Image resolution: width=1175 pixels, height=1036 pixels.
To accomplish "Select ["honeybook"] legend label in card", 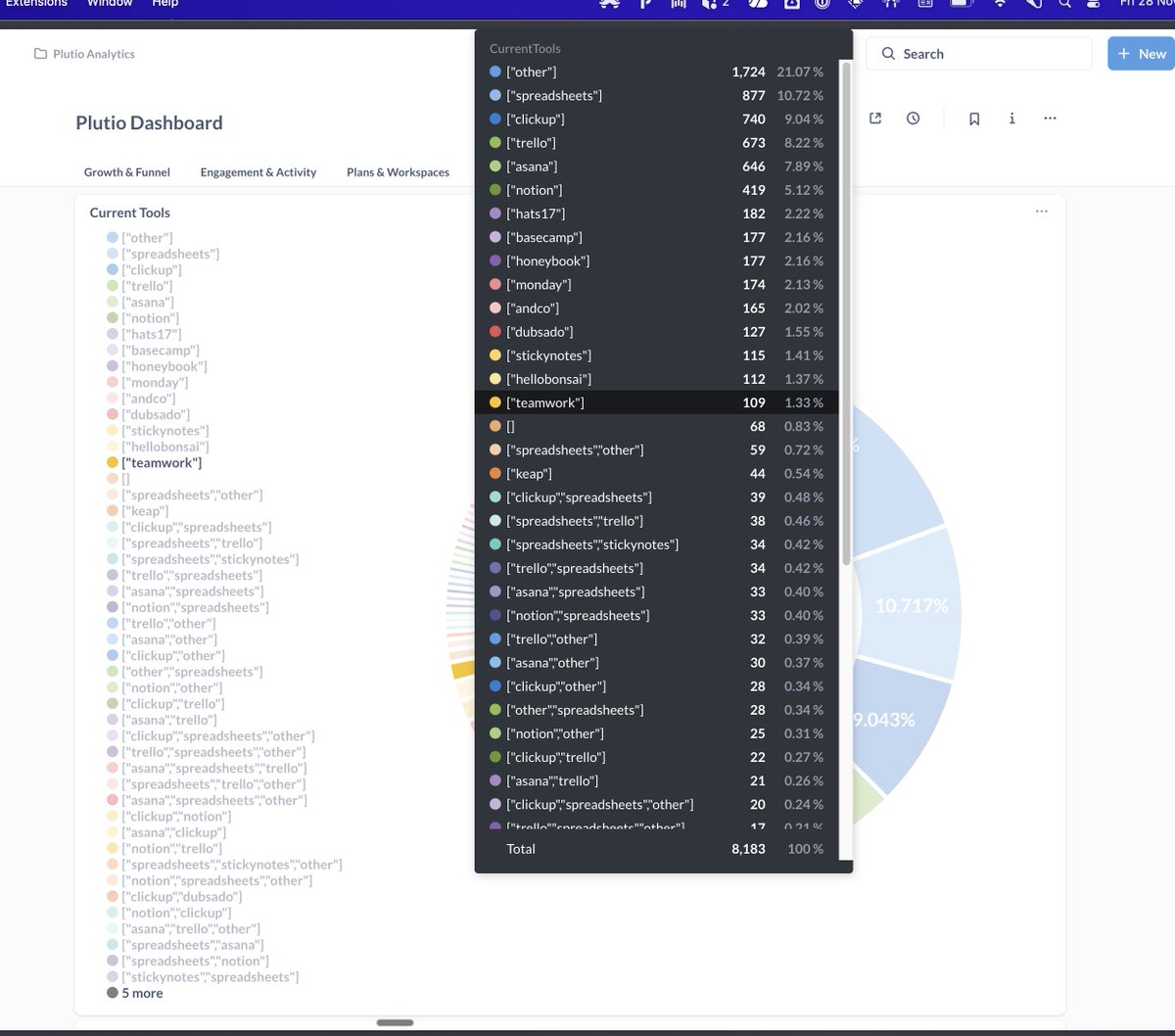I will 164,366.
